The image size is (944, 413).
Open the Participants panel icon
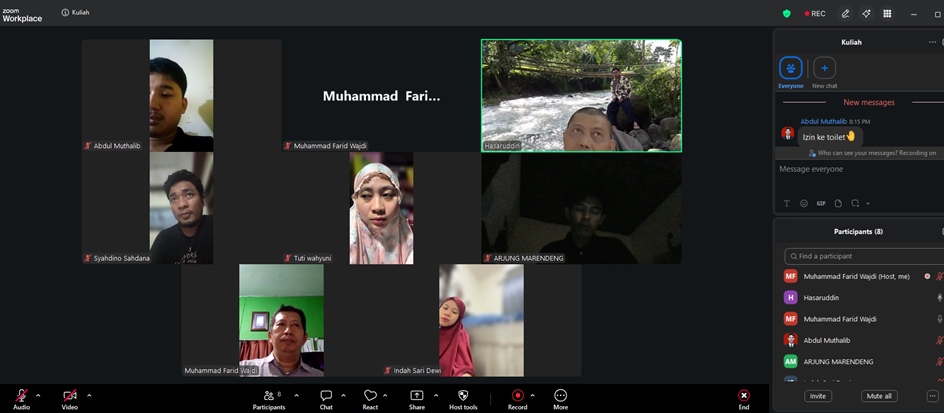269,396
